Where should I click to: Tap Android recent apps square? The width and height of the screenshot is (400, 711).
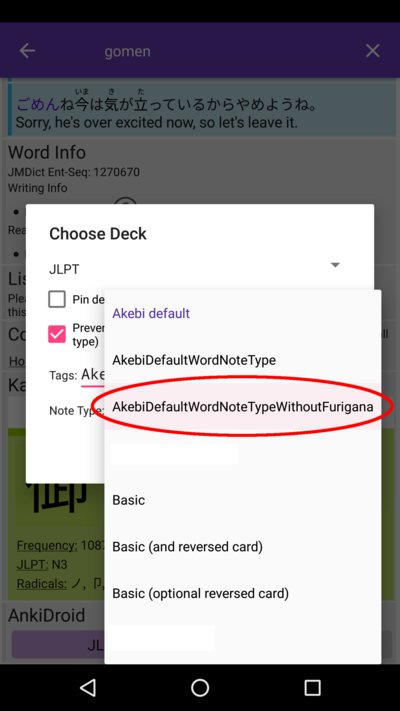312,688
